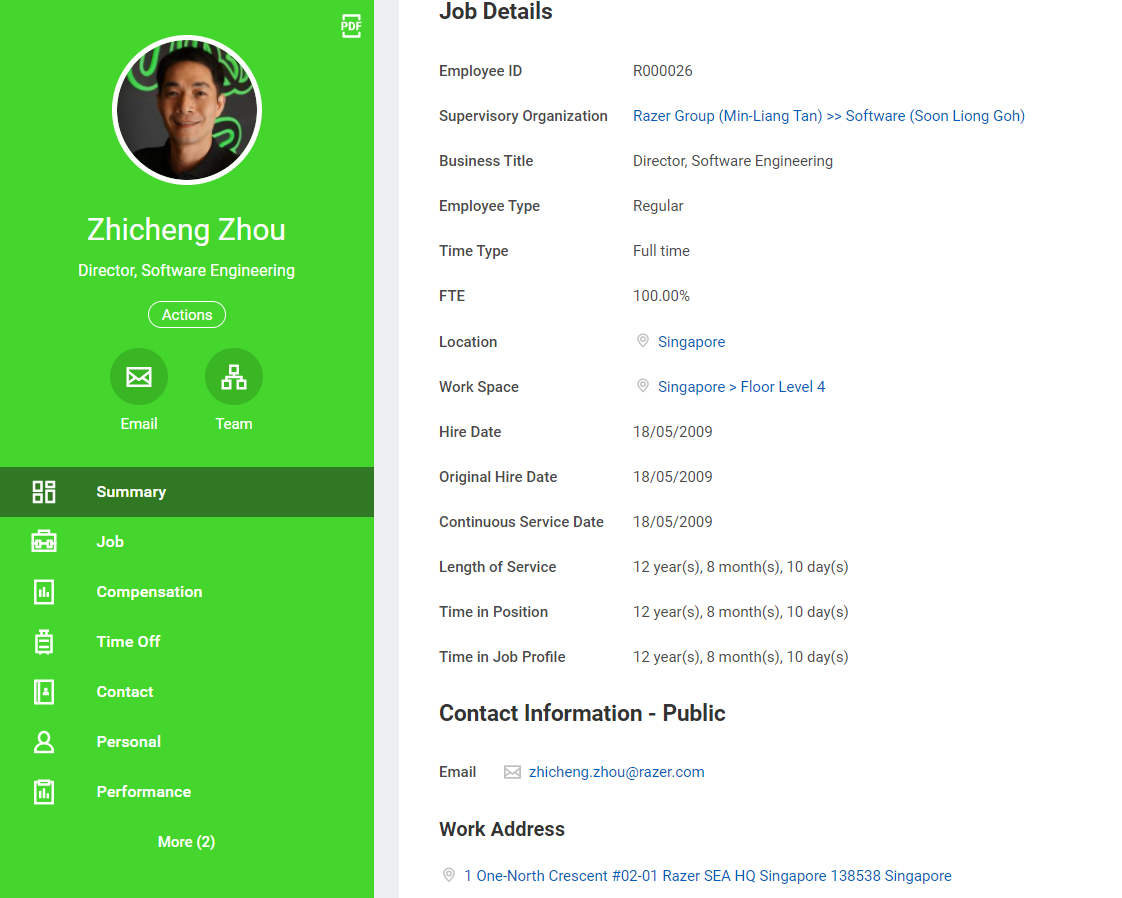This screenshot has width=1122, height=898.
Task: Click the Location pin icon beside Singapore
Action: (643, 341)
